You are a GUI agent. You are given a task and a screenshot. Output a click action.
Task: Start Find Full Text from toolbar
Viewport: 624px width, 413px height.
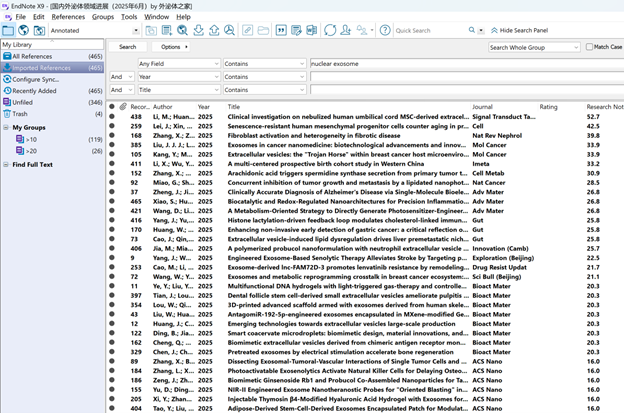229,30
